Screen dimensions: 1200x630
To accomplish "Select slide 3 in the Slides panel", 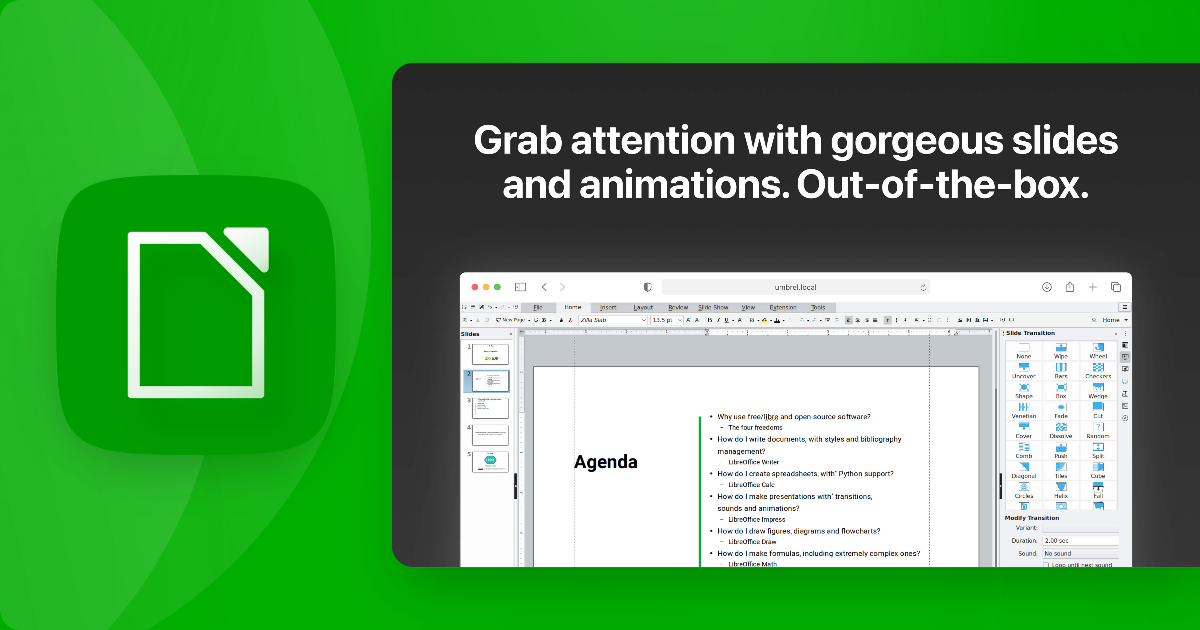I will click(490, 407).
